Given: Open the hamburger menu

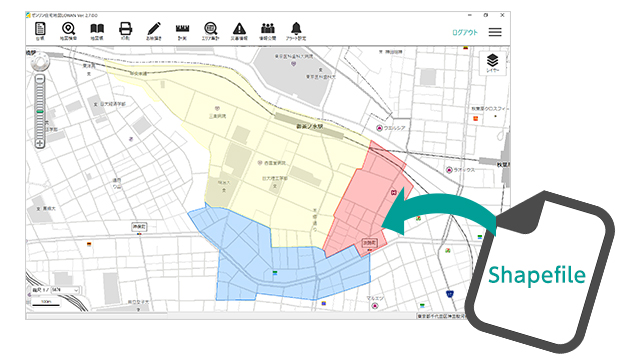Looking at the screenshot, I should [x=495, y=32].
